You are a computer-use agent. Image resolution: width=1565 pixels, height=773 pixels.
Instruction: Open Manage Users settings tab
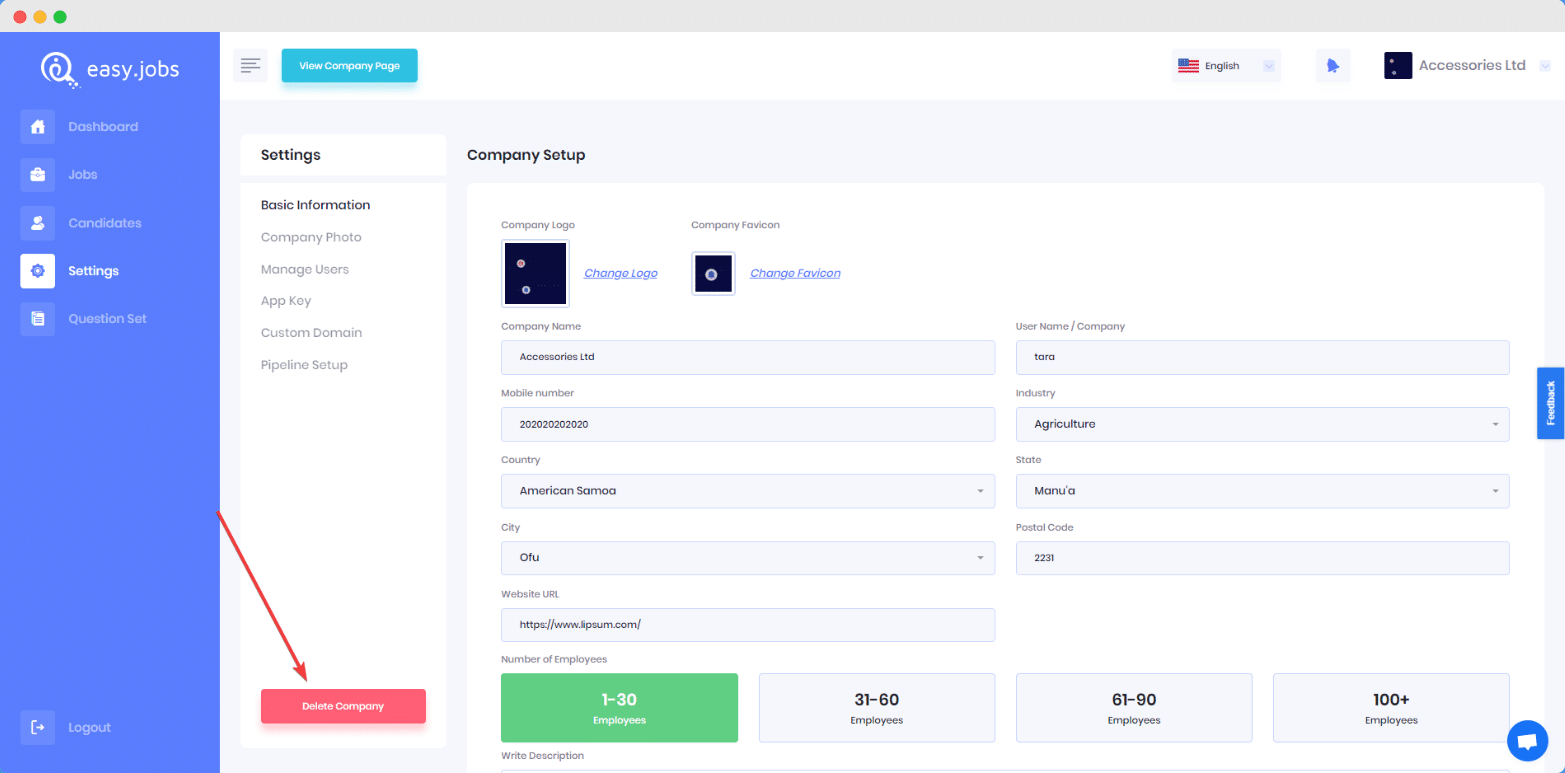tap(305, 269)
